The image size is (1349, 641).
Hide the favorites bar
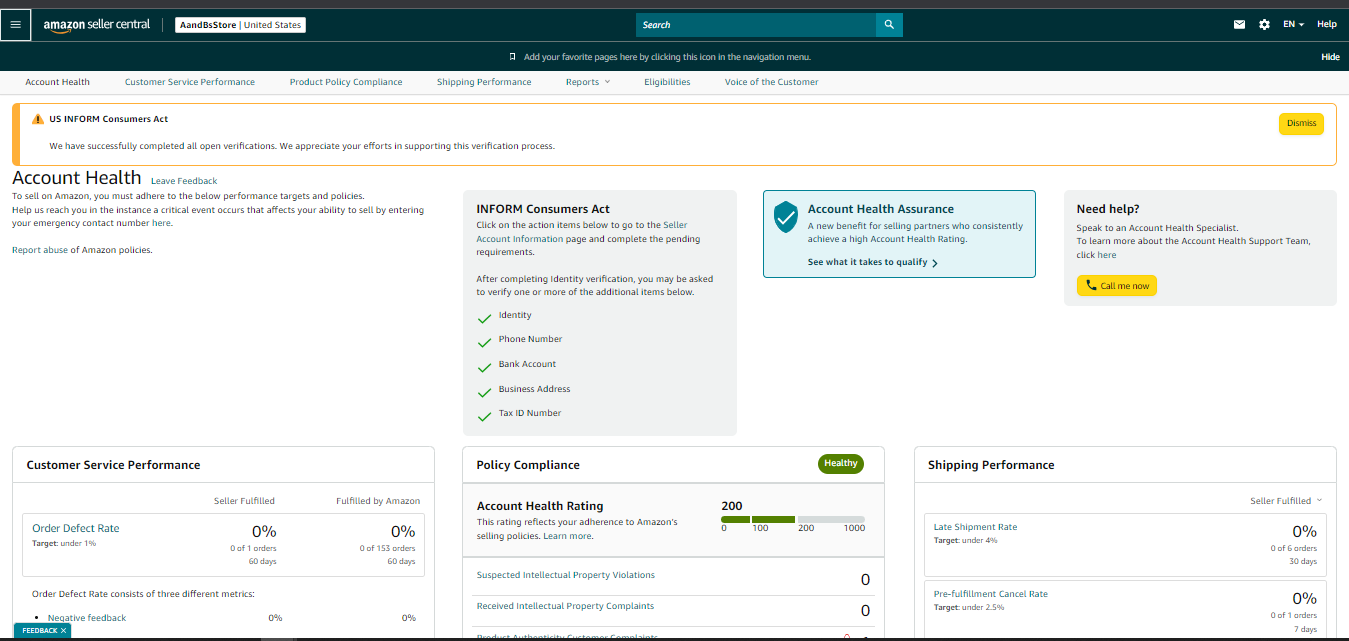[1330, 57]
